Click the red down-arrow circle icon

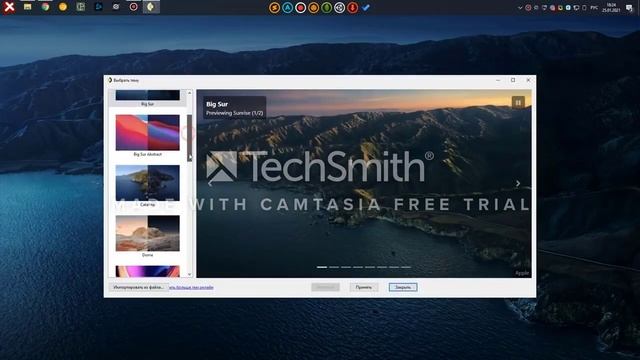(x=353, y=8)
